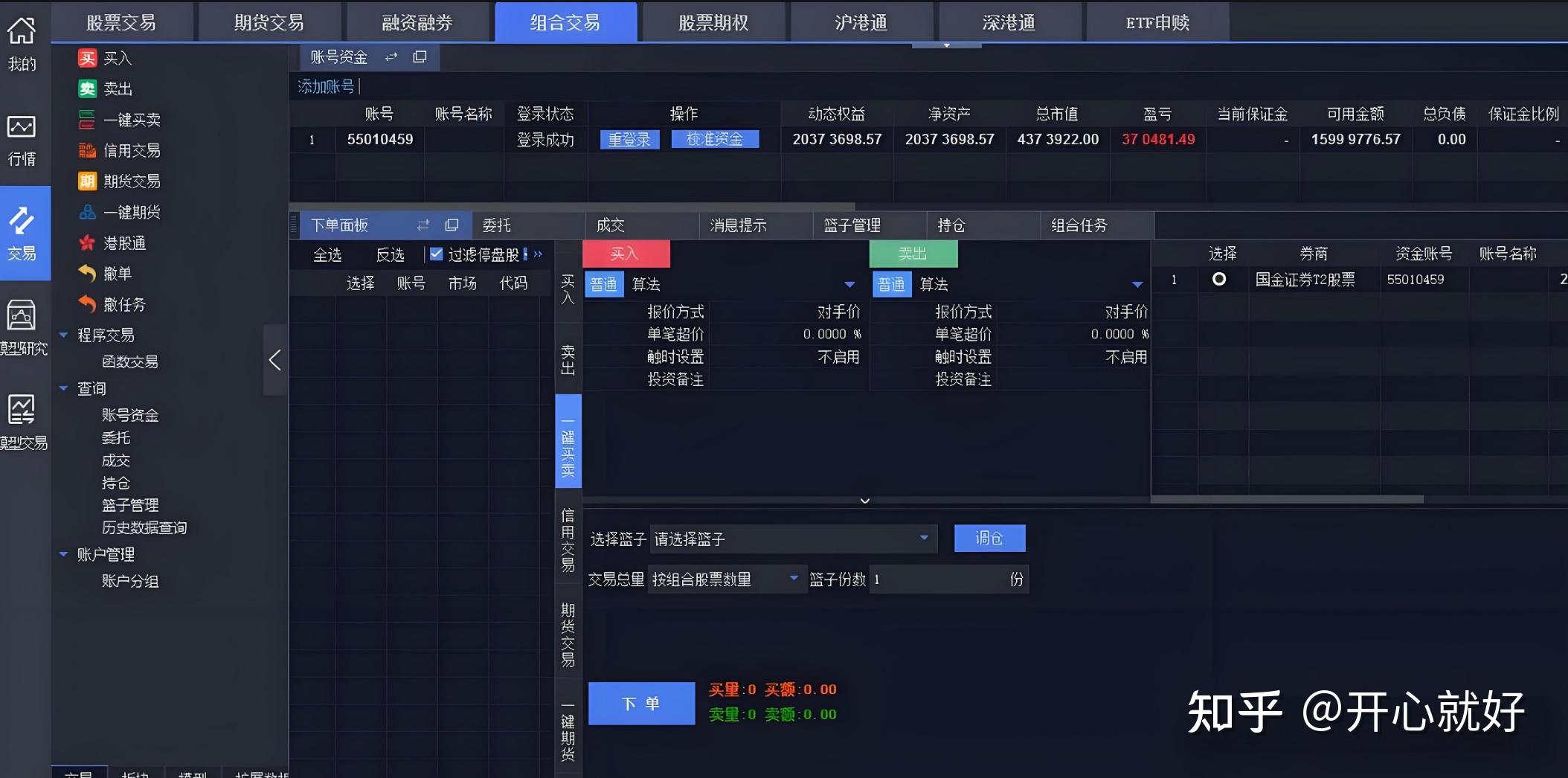Expand the buy 算法 dropdown
The image size is (1568, 778).
coord(849,284)
